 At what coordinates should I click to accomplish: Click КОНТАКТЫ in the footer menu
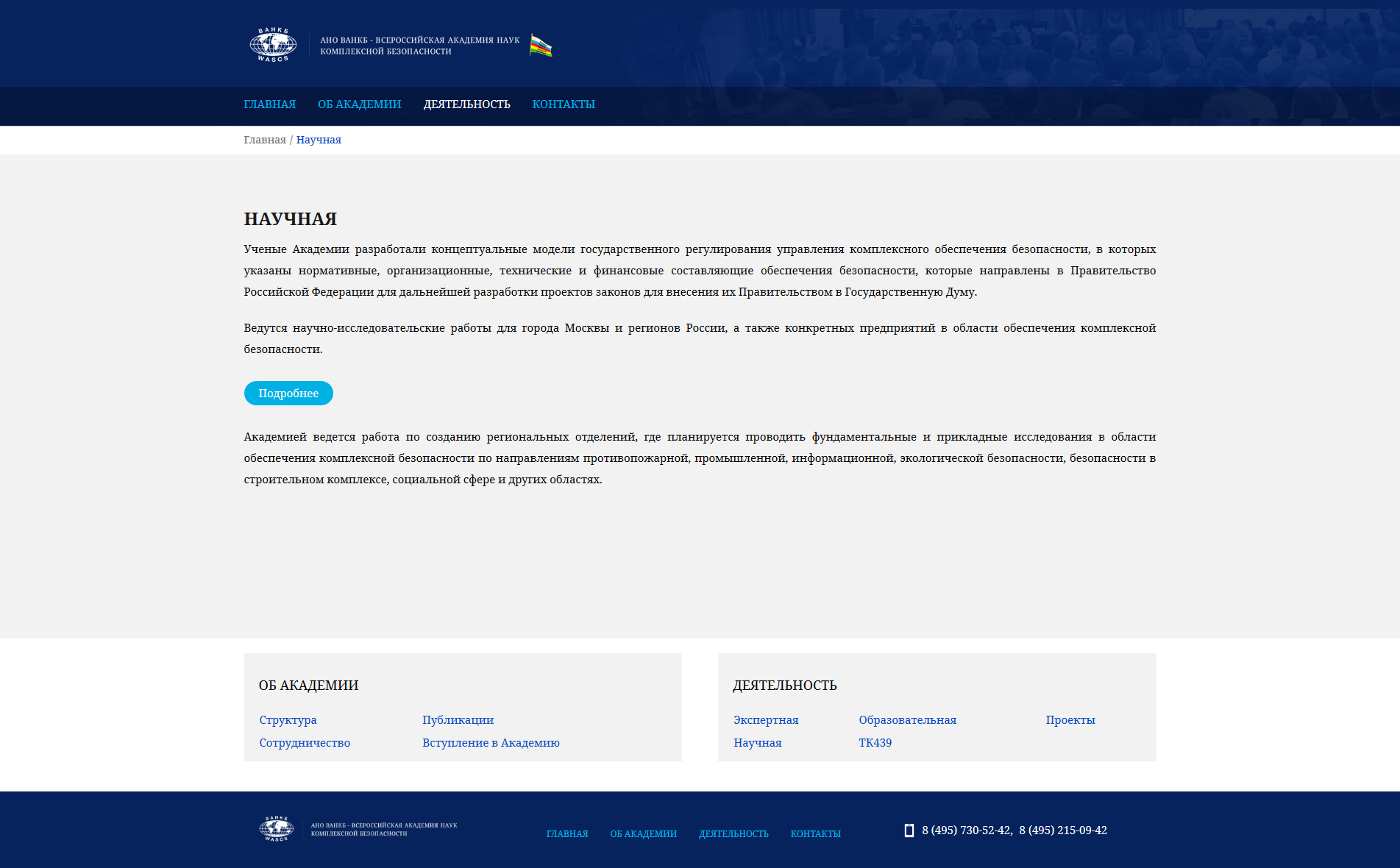coord(815,834)
